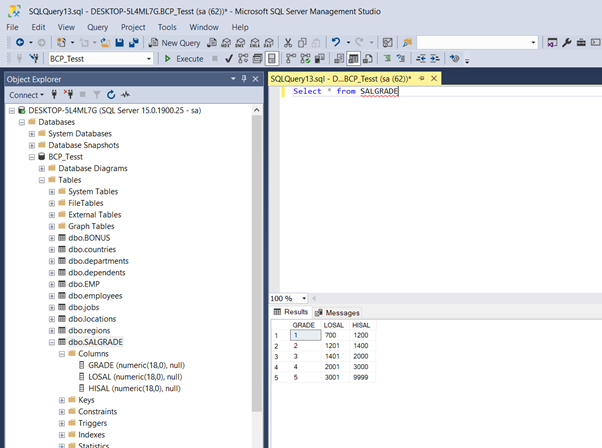
Task: Click the Query Options icon
Action: (257, 58)
